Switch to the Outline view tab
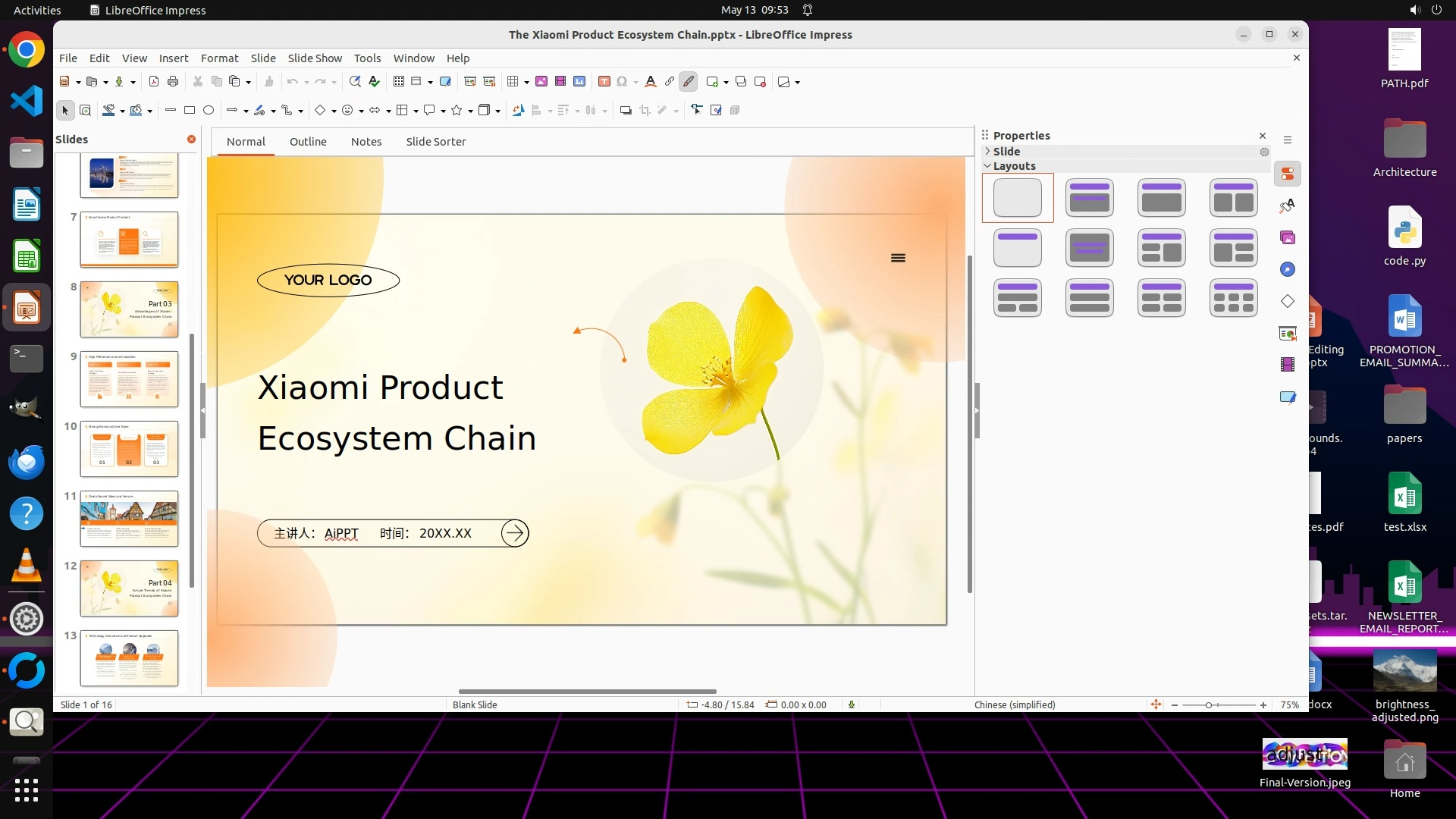Image resolution: width=1456 pixels, height=819 pixels. [x=308, y=142]
